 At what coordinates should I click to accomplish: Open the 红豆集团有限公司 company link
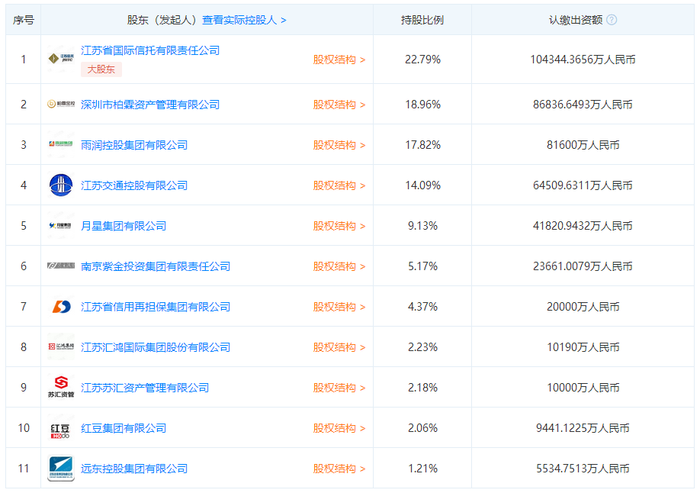pyautogui.click(x=124, y=428)
